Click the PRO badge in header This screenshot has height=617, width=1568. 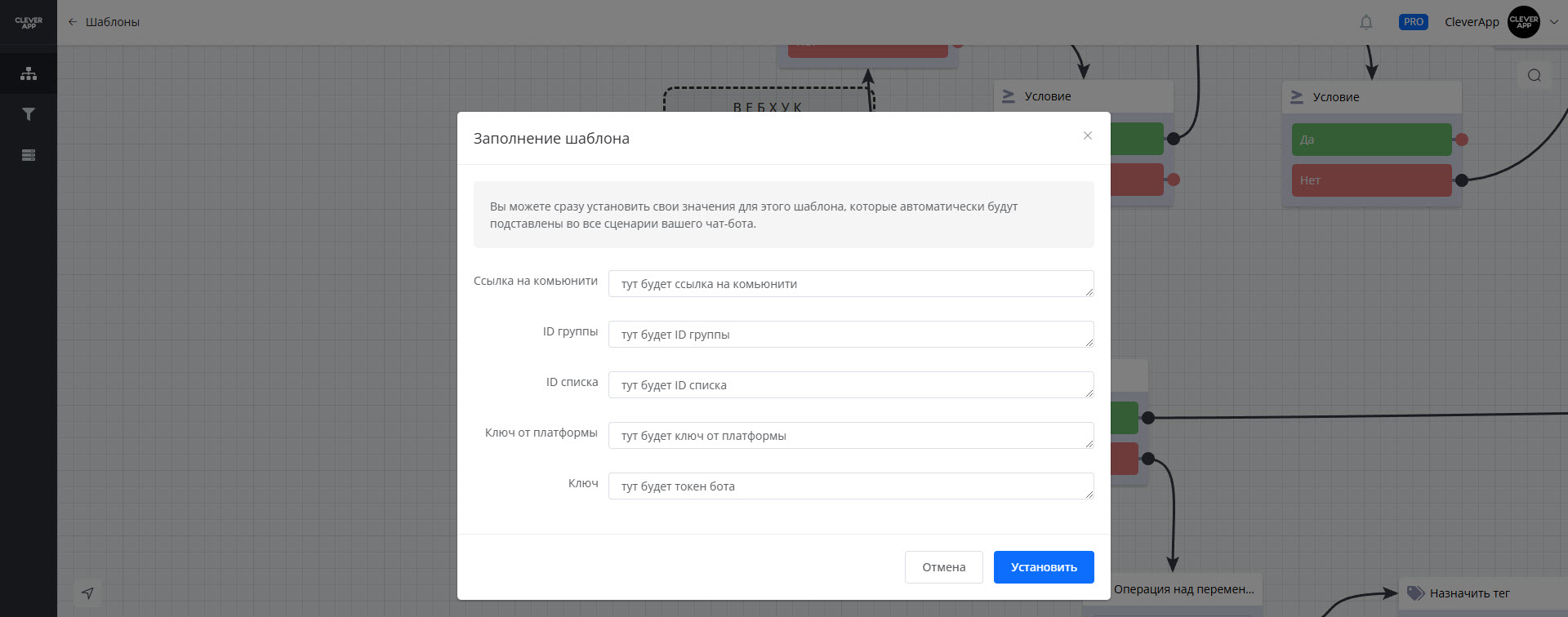tap(1413, 22)
